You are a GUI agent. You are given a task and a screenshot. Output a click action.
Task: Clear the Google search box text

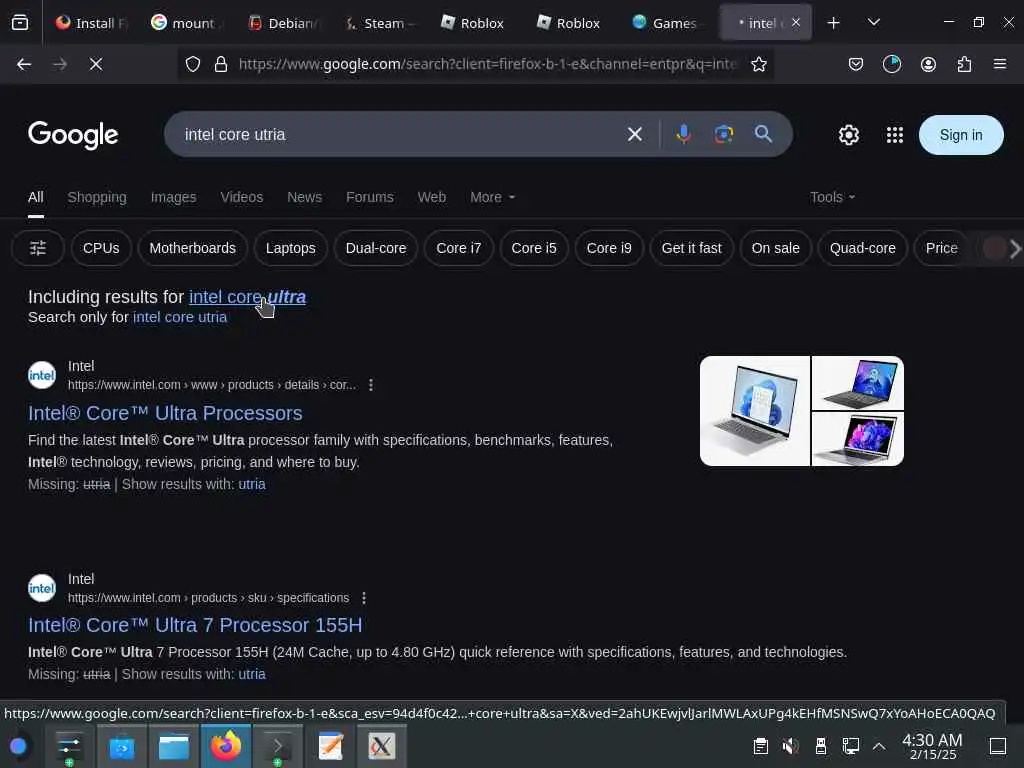tap(635, 135)
